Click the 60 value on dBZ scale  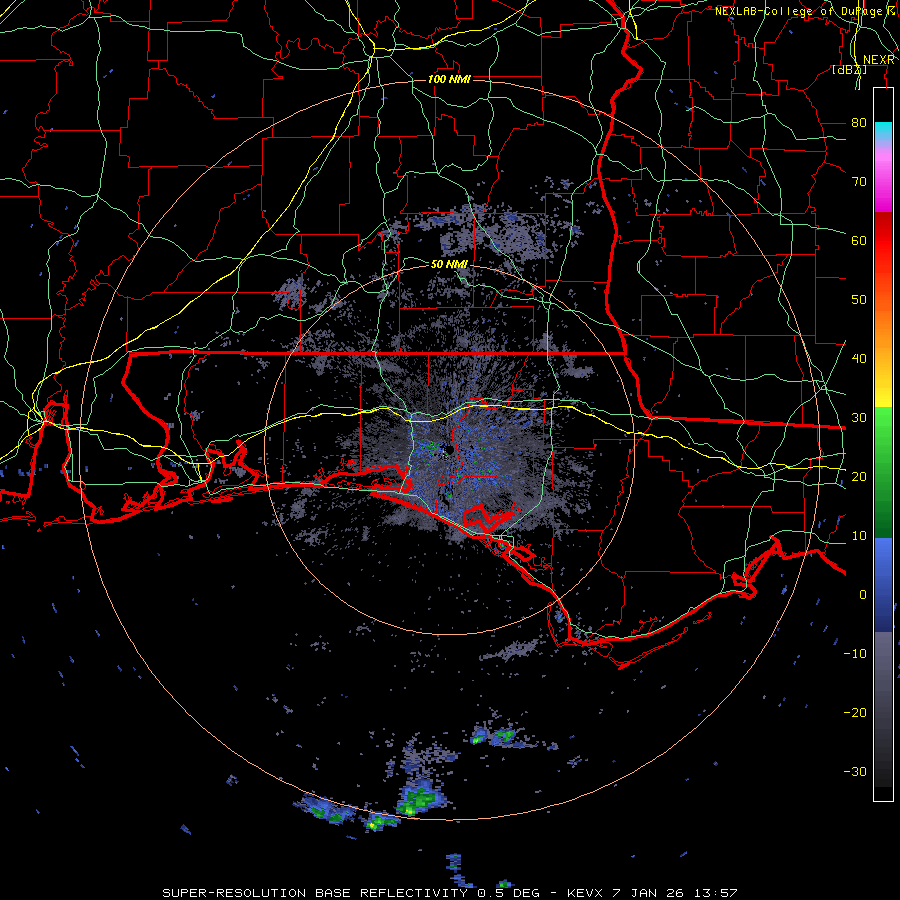tap(859, 240)
